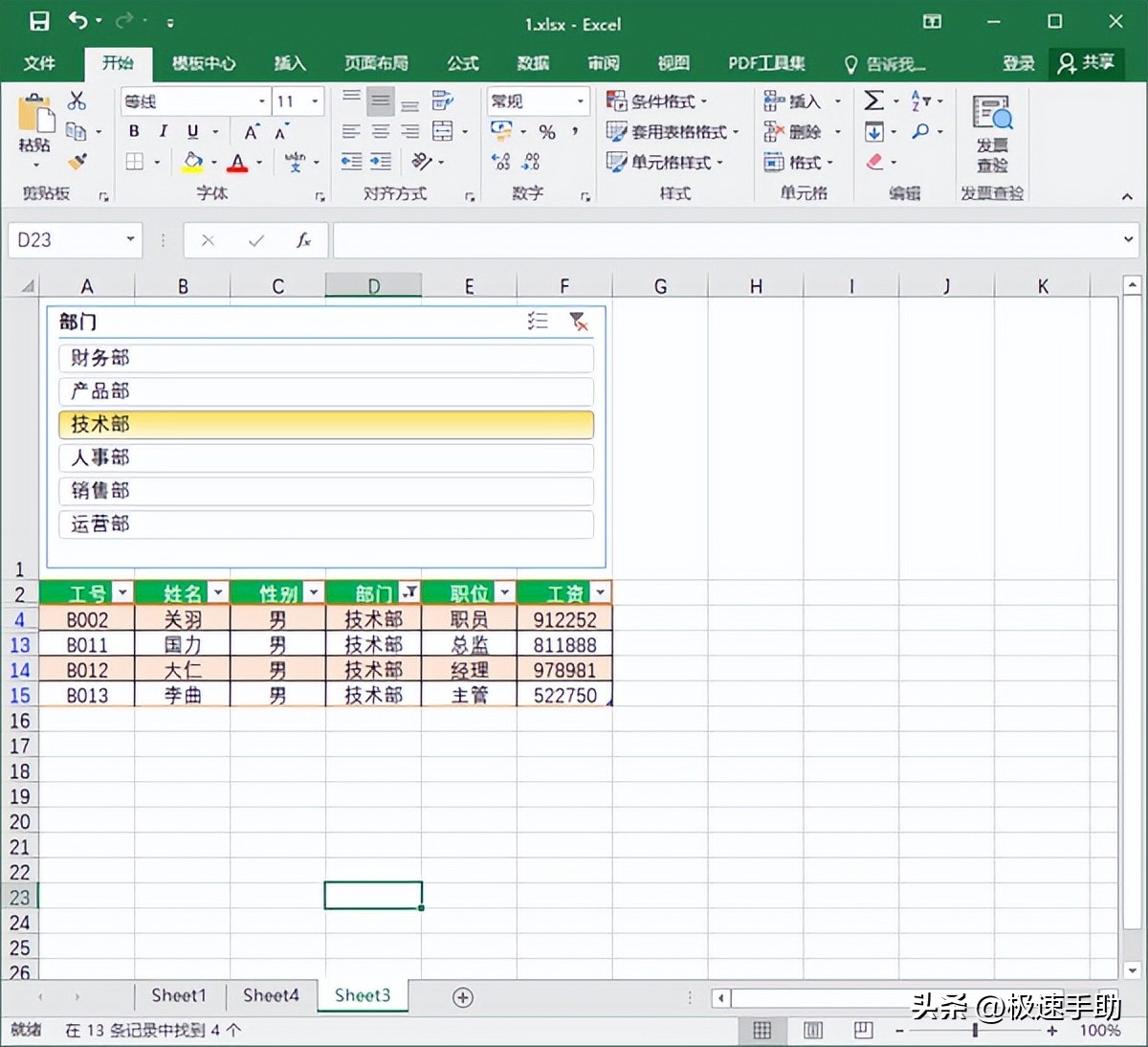
Task: Toggle bold formatting
Action: click(x=134, y=131)
